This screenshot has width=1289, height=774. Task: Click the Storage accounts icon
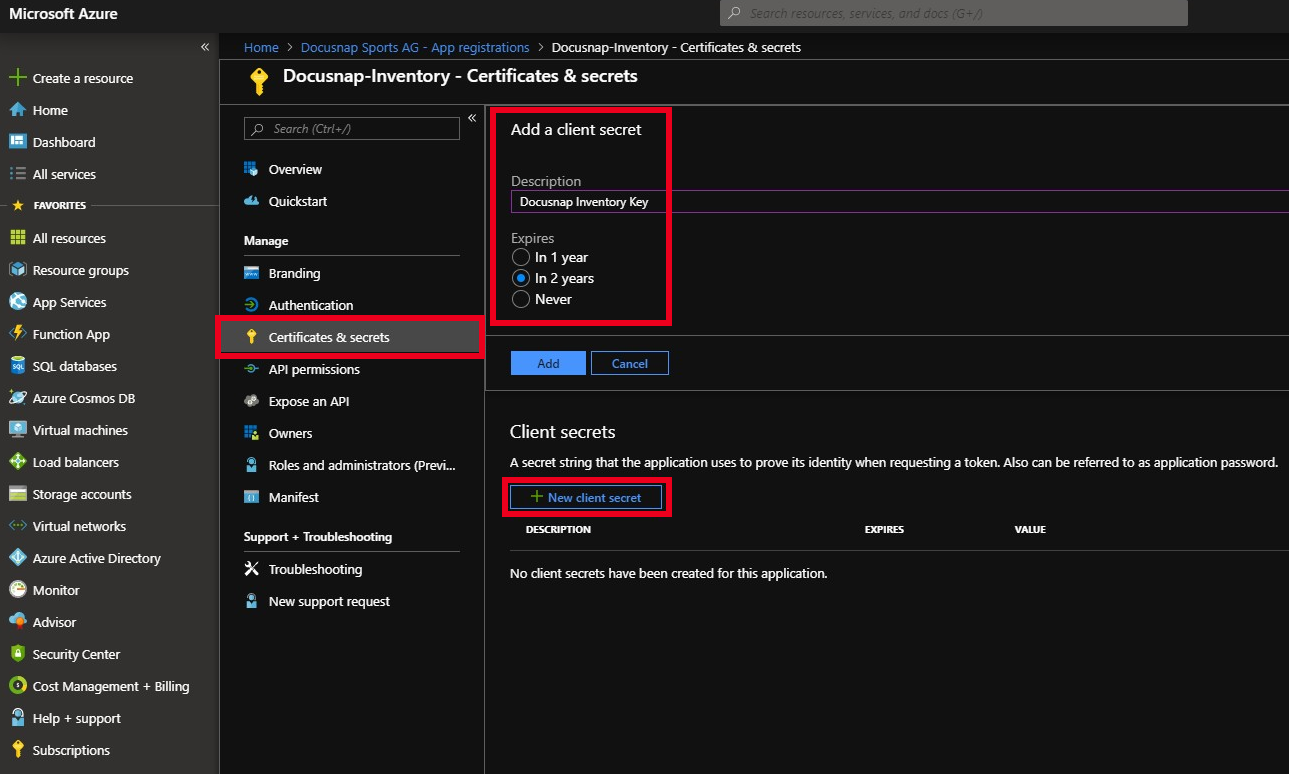(17, 494)
